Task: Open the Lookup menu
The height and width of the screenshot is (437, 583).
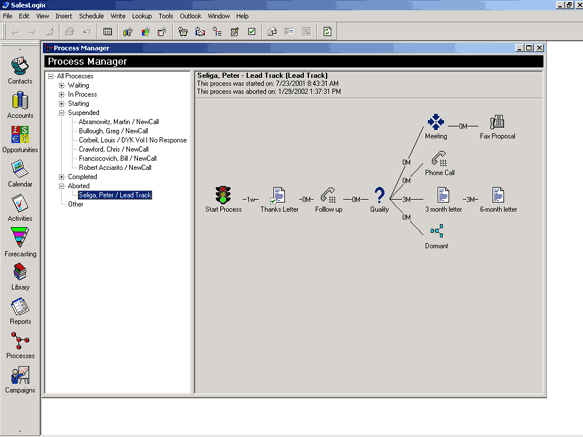Action: tap(142, 16)
